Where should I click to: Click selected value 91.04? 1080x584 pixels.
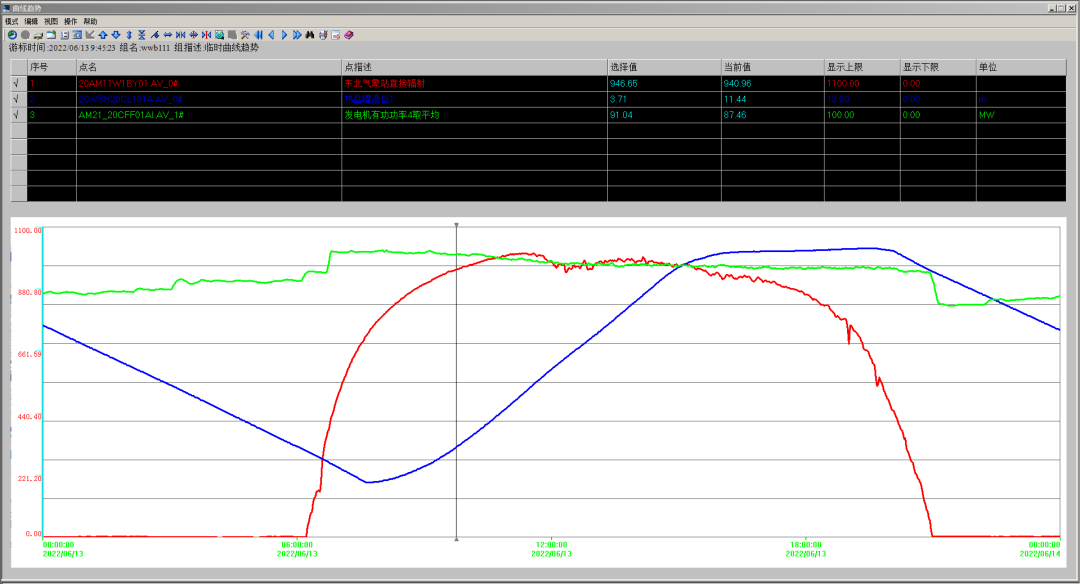(621, 115)
